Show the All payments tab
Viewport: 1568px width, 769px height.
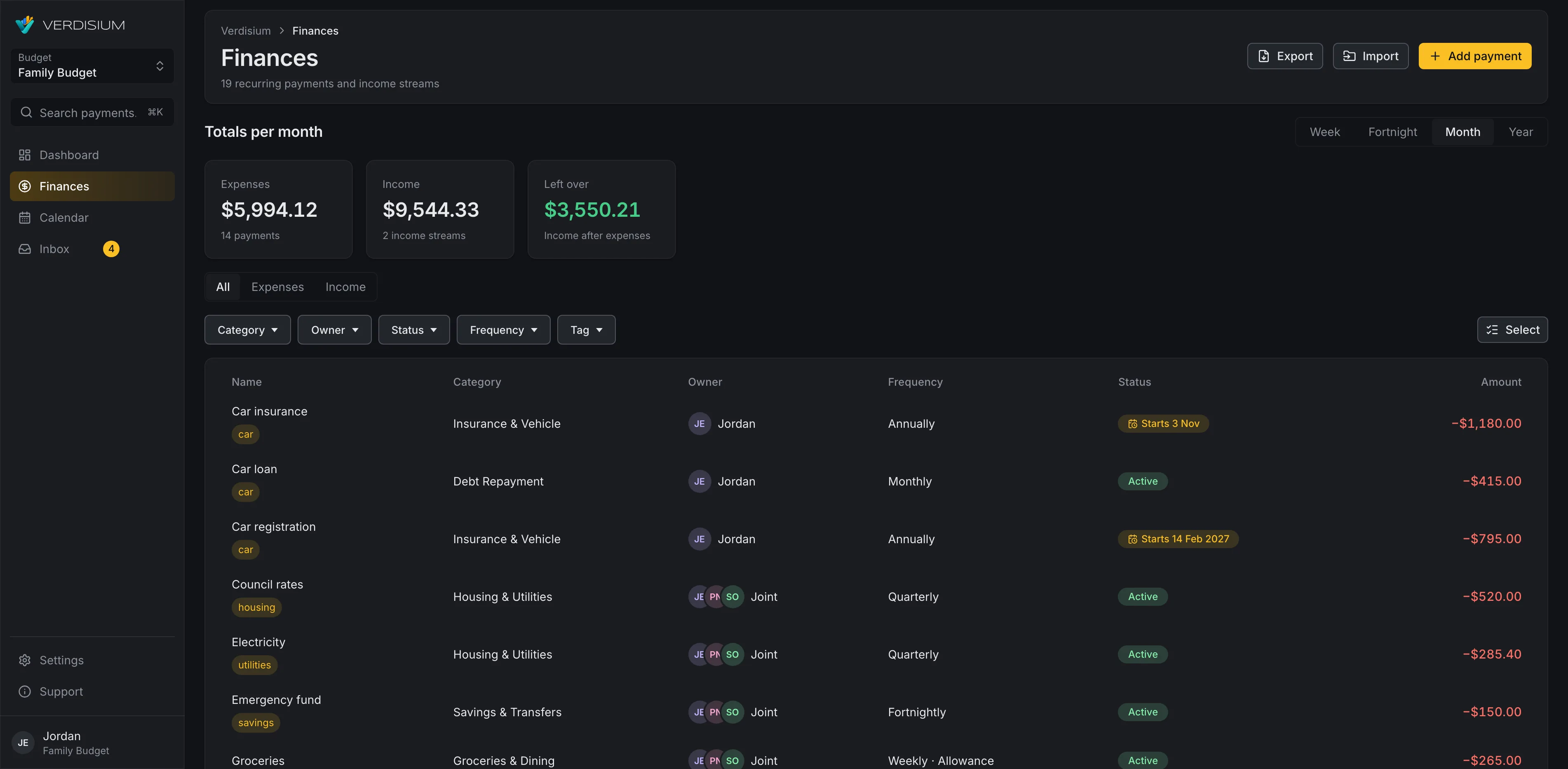click(x=223, y=287)
